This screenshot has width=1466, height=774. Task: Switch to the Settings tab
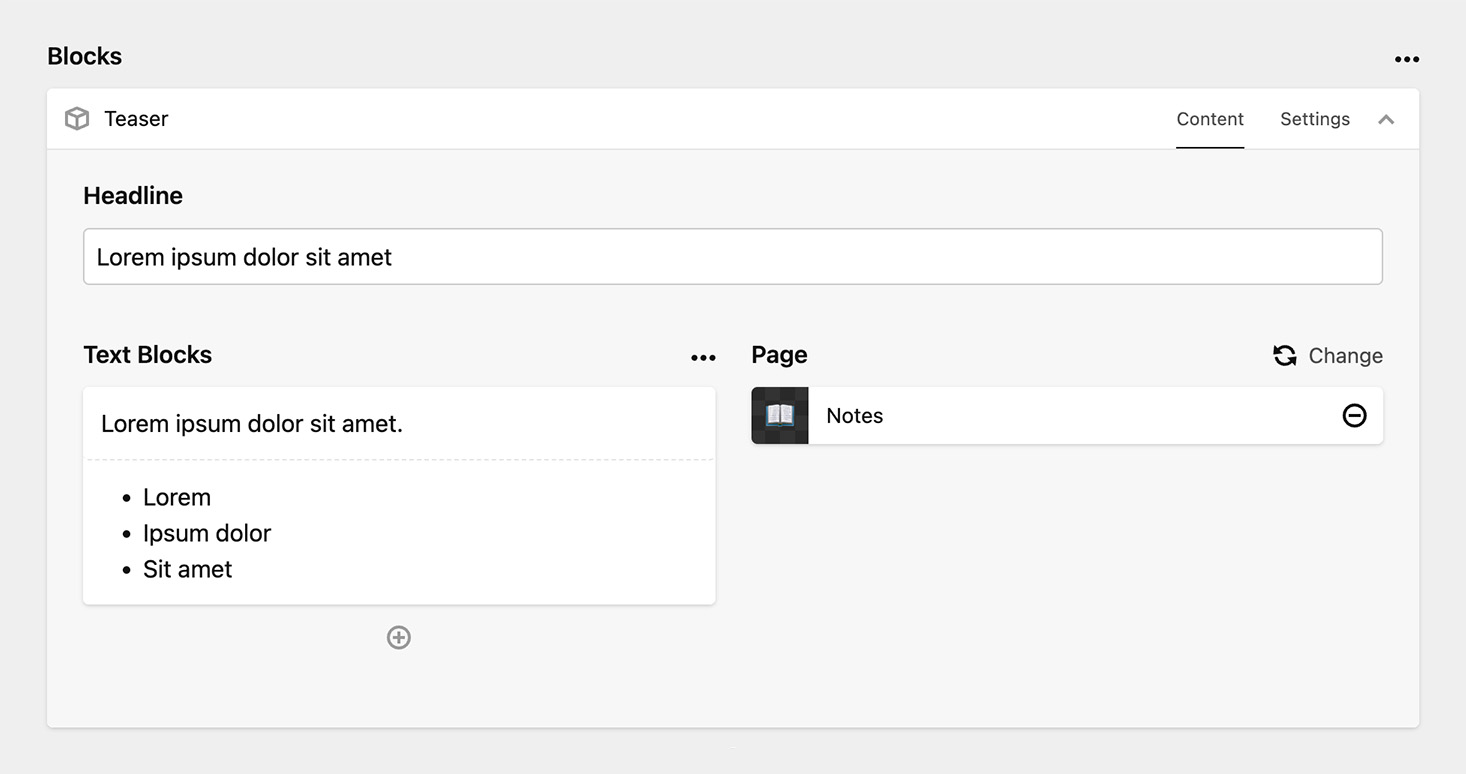[1314, 118]
